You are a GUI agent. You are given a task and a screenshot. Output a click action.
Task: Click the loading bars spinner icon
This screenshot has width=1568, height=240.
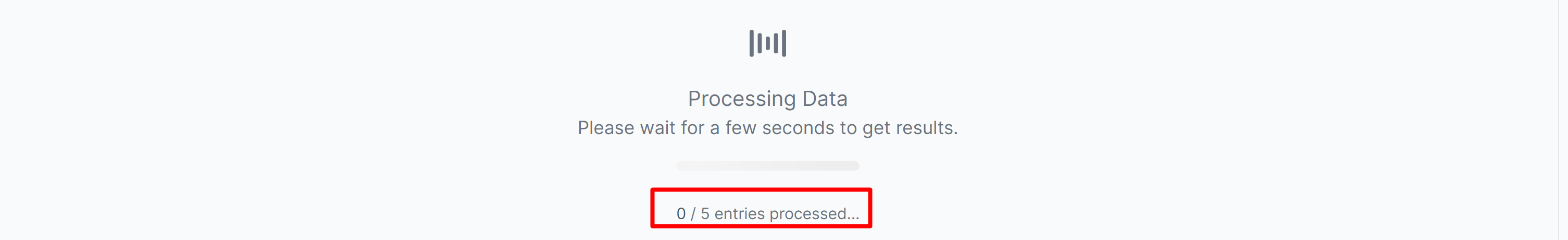point(767,43)
